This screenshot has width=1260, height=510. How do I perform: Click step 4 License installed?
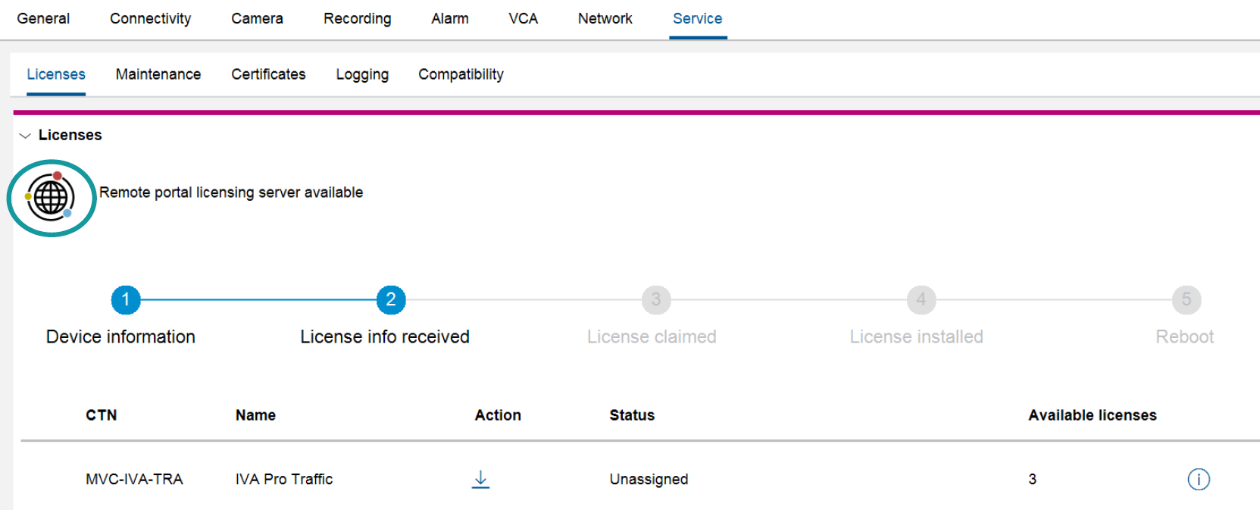click(920, 300)
